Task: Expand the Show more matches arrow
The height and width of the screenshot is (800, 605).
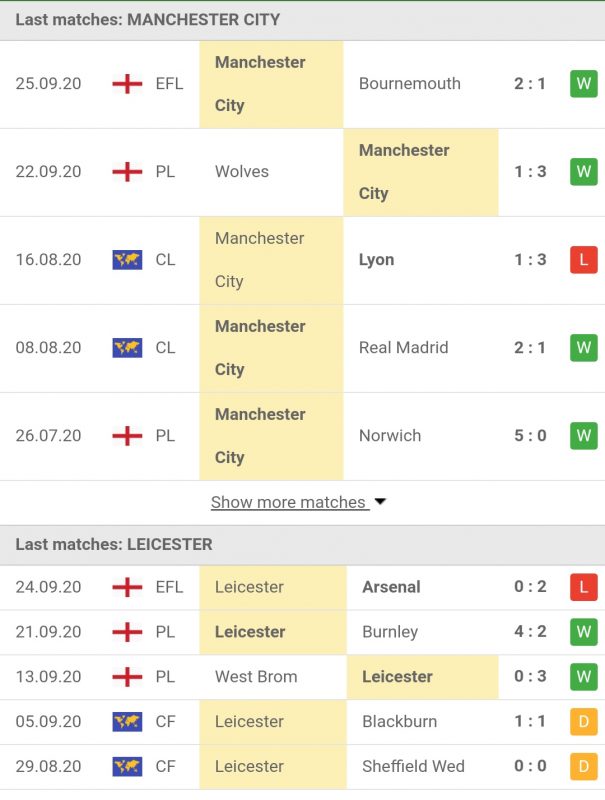Action: coord(380,502)
